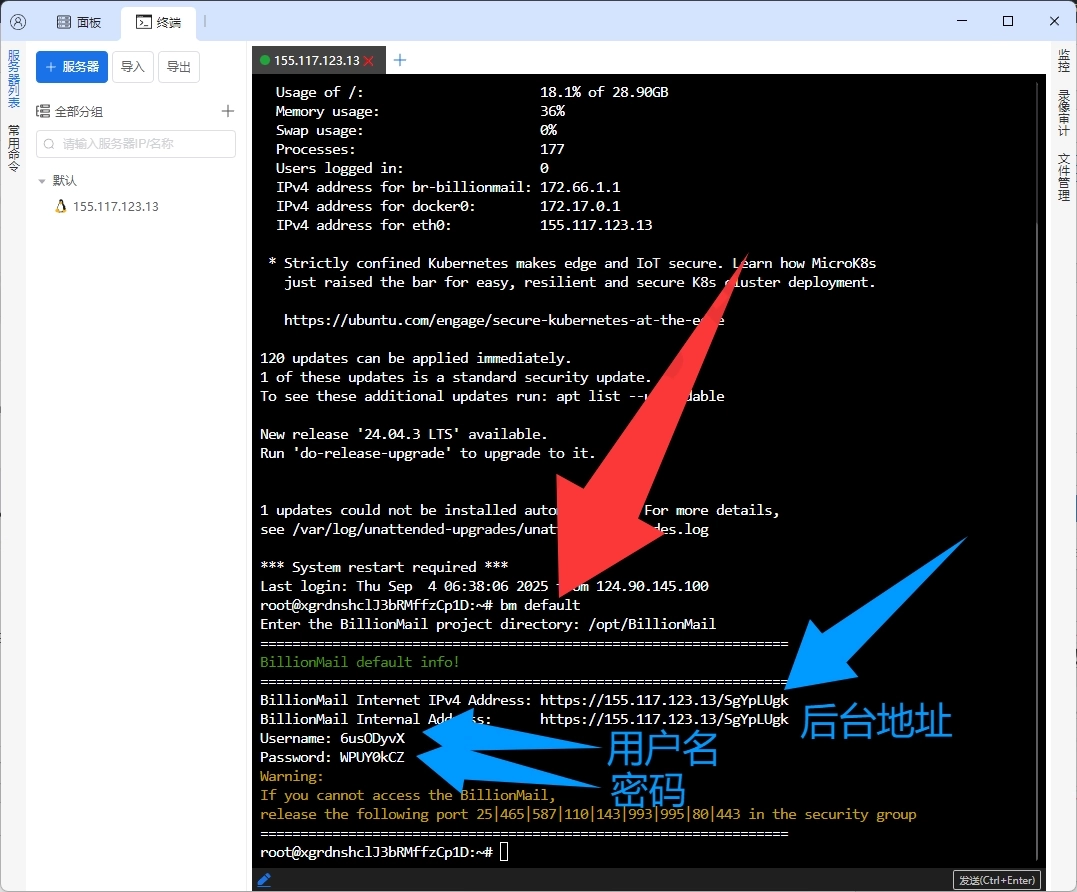
Task: Select server 155.117.123.13 in the list
Action: (x=115, y=206)
